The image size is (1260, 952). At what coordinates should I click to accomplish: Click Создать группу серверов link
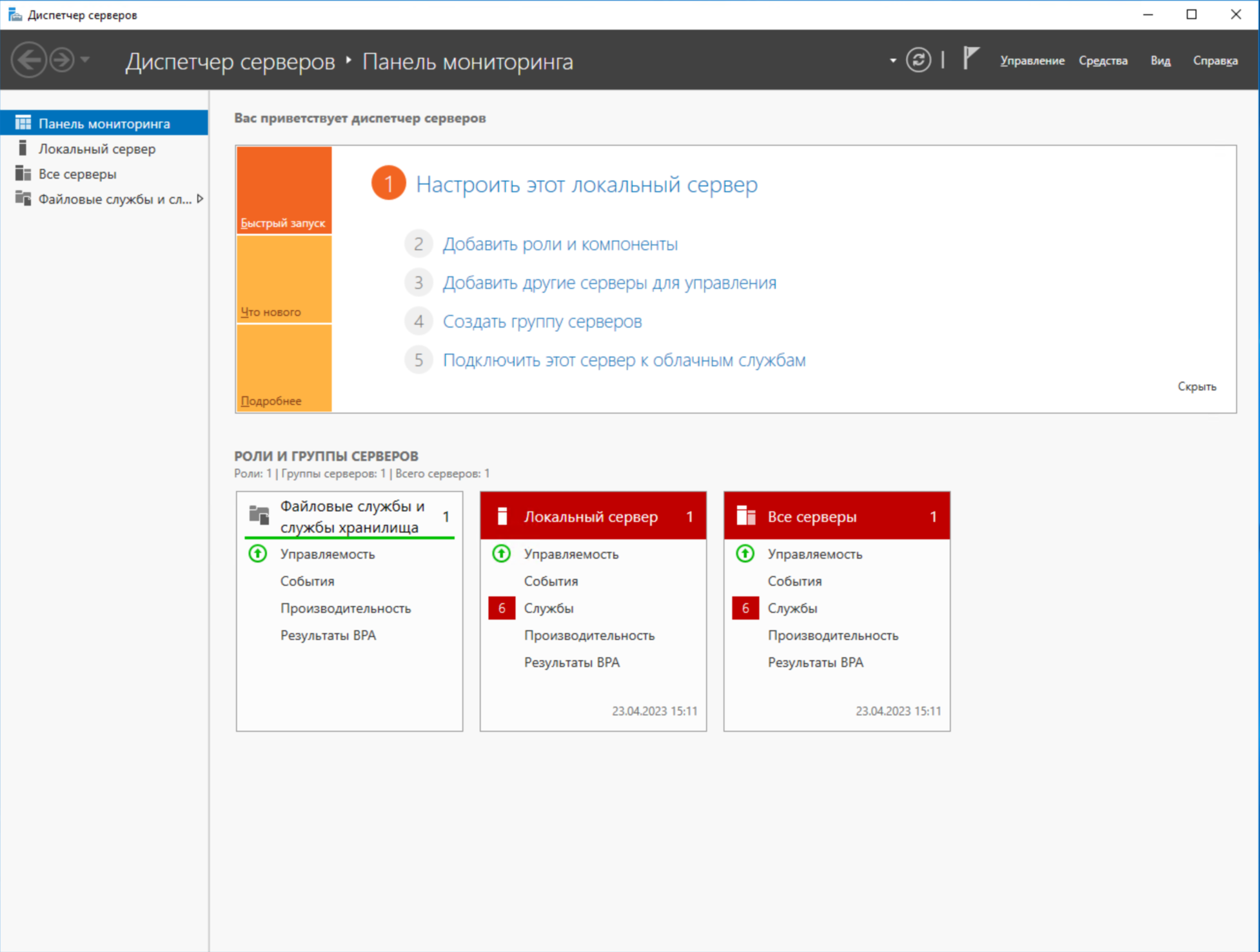click(x=542, y=322)
